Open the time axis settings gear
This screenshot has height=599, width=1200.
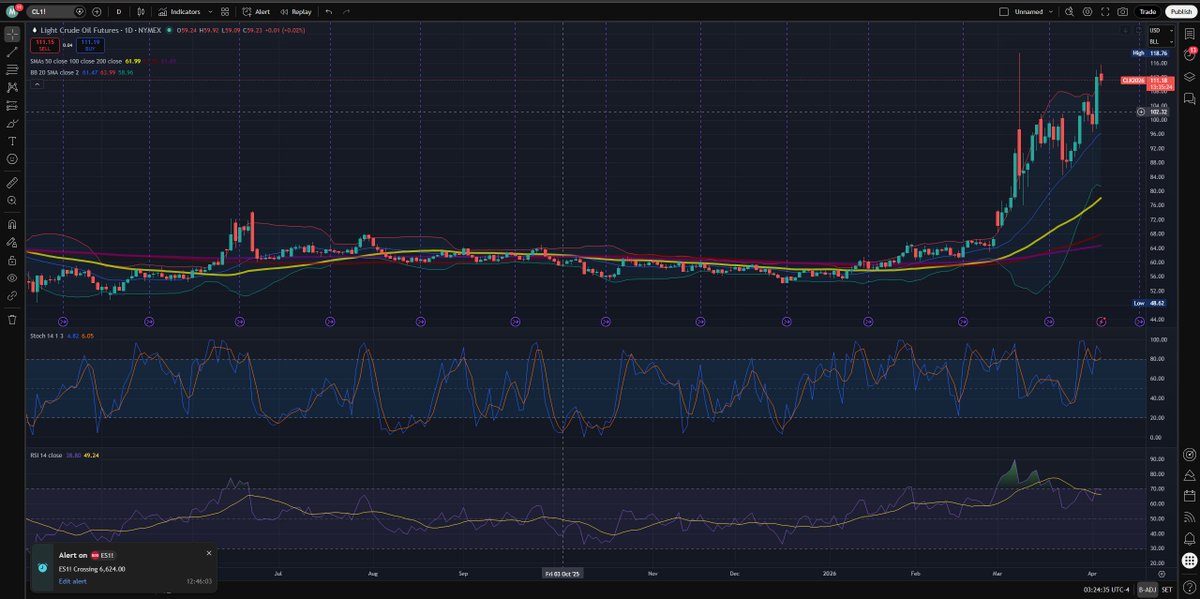[1161, 574]
